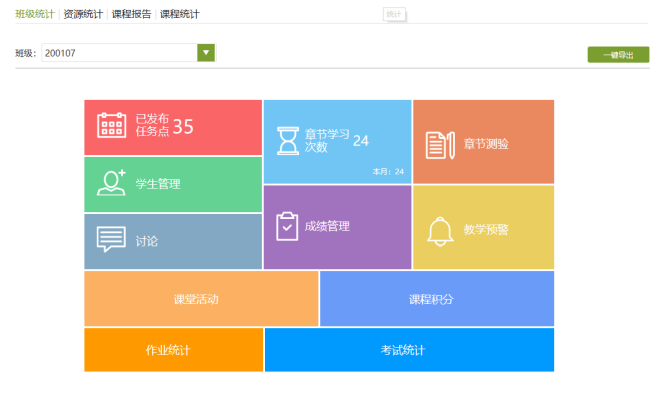The image size is (665, 398).
Task: Click the document-and-pen icon beside 章节测验
Action: 440,145
